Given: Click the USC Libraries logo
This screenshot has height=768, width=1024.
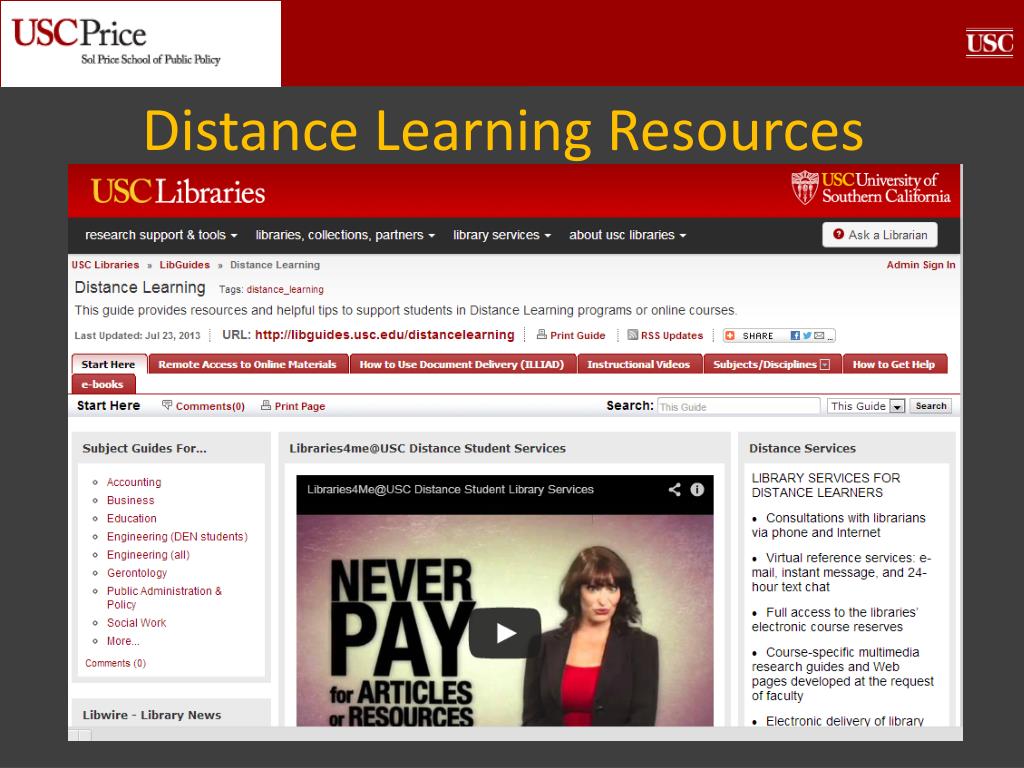Looking at the screenshot, I should click(178, 191).
